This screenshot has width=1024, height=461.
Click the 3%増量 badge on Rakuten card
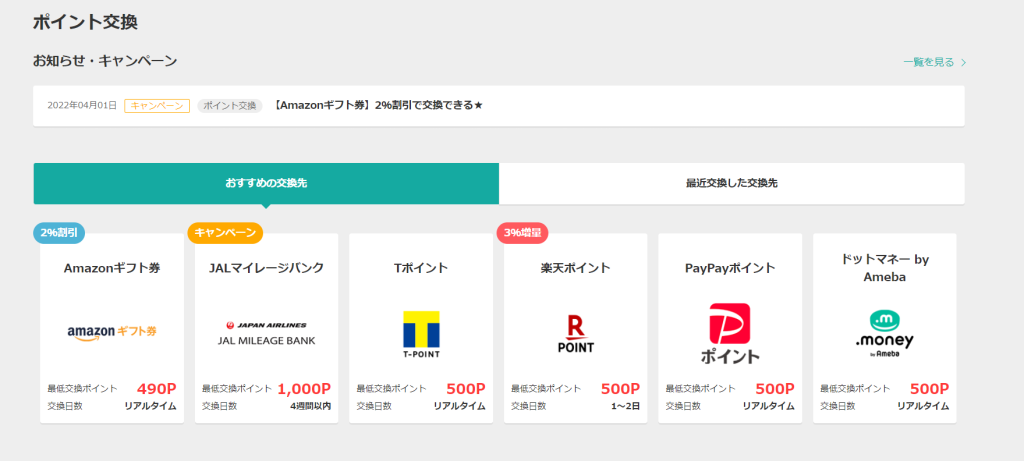522,233
